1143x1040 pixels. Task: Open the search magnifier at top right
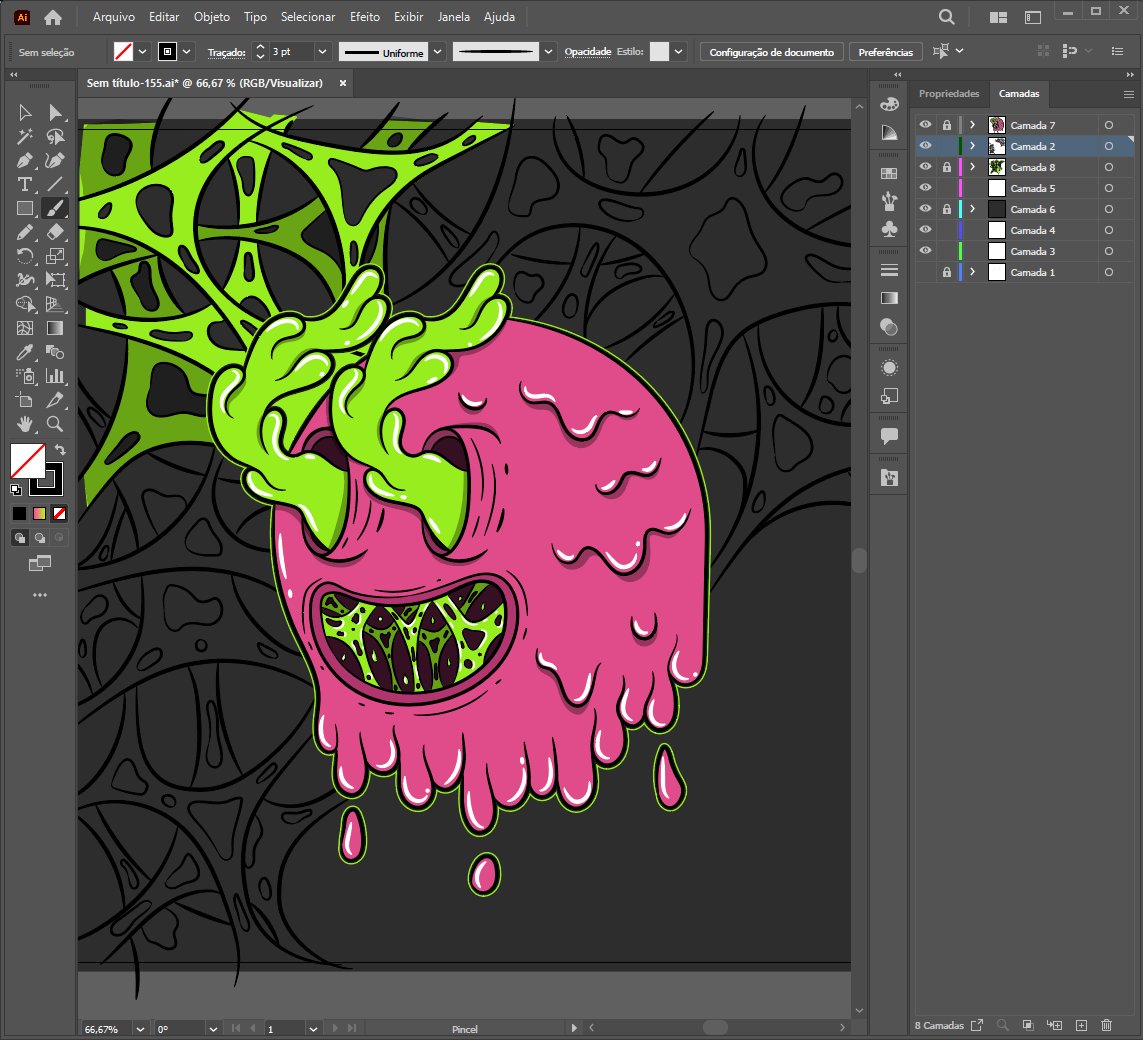(946, 17)
